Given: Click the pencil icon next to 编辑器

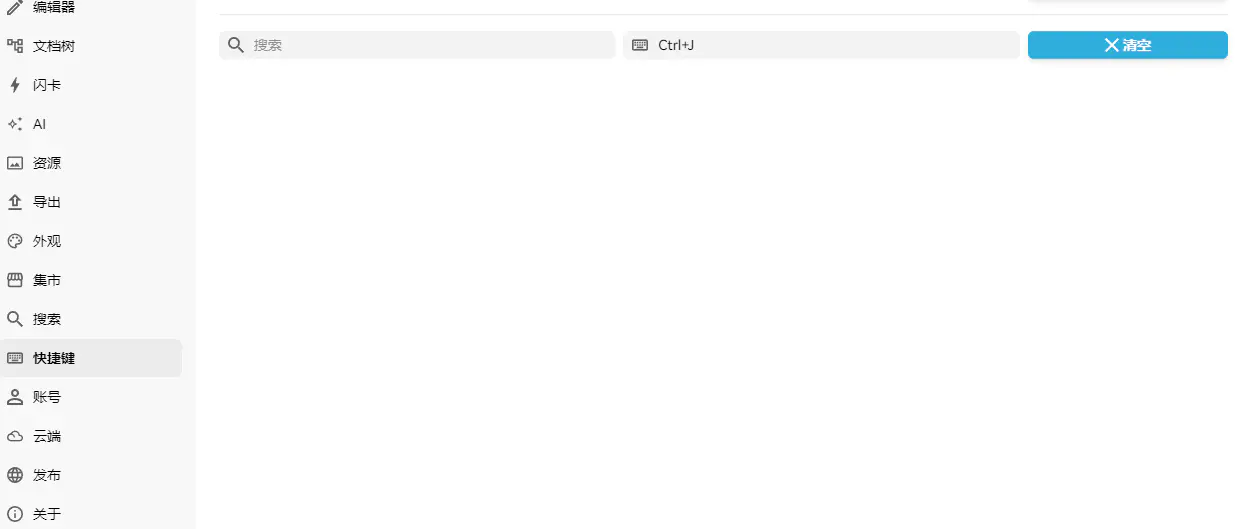Looking at the screenshot, I should [15, 7].
